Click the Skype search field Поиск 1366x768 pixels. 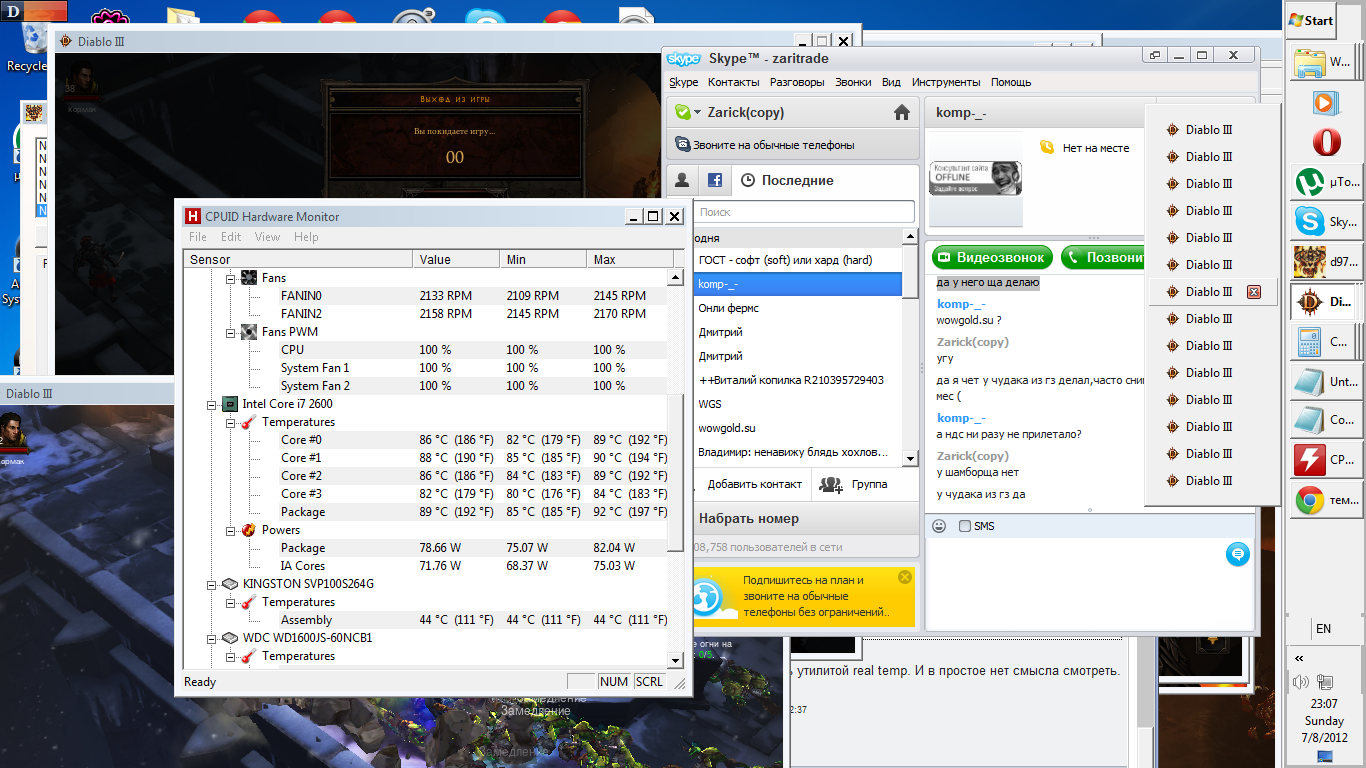[x=804, y=212]
